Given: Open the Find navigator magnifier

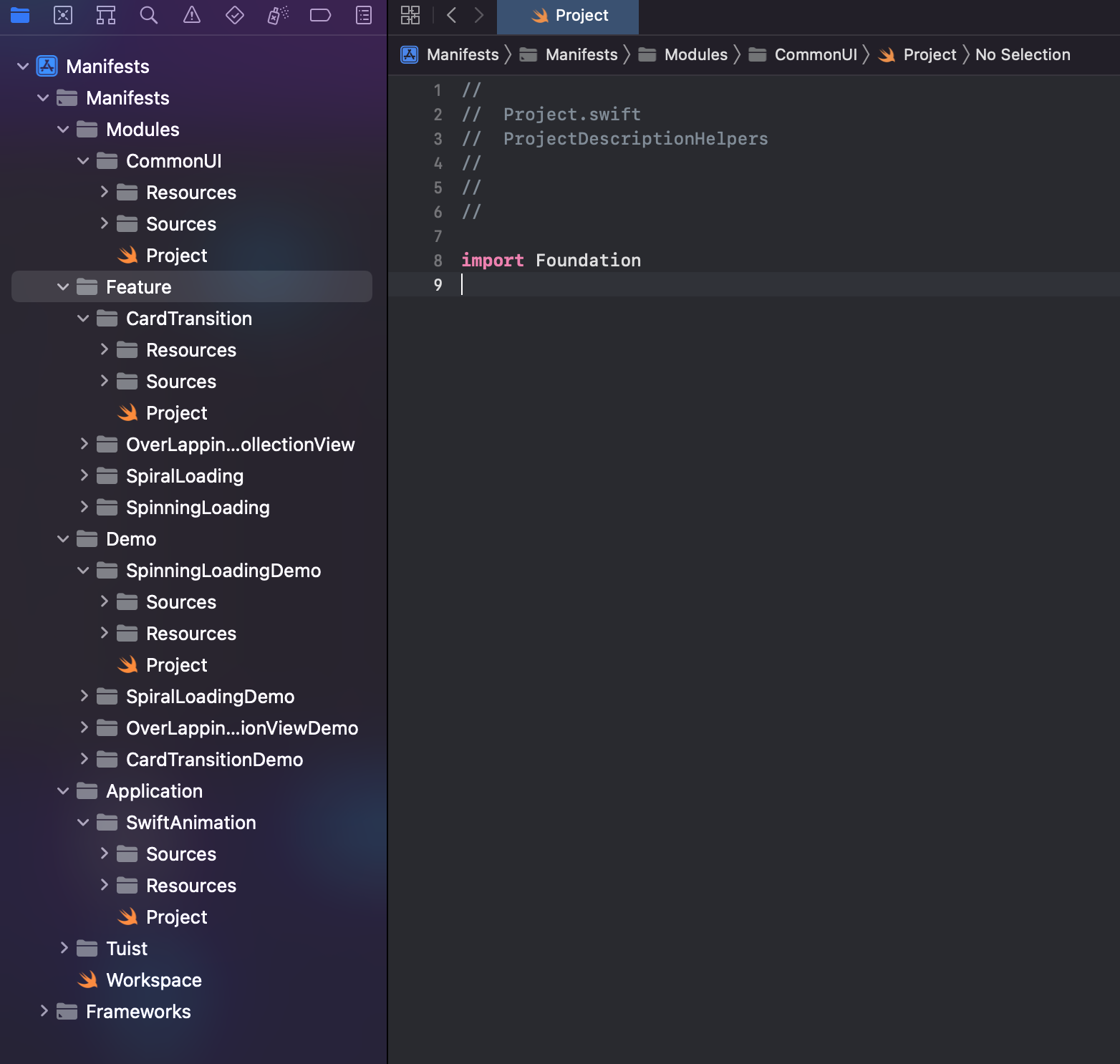Looking at the screenshot, I should pyautogui.click(x=149, y=15).
